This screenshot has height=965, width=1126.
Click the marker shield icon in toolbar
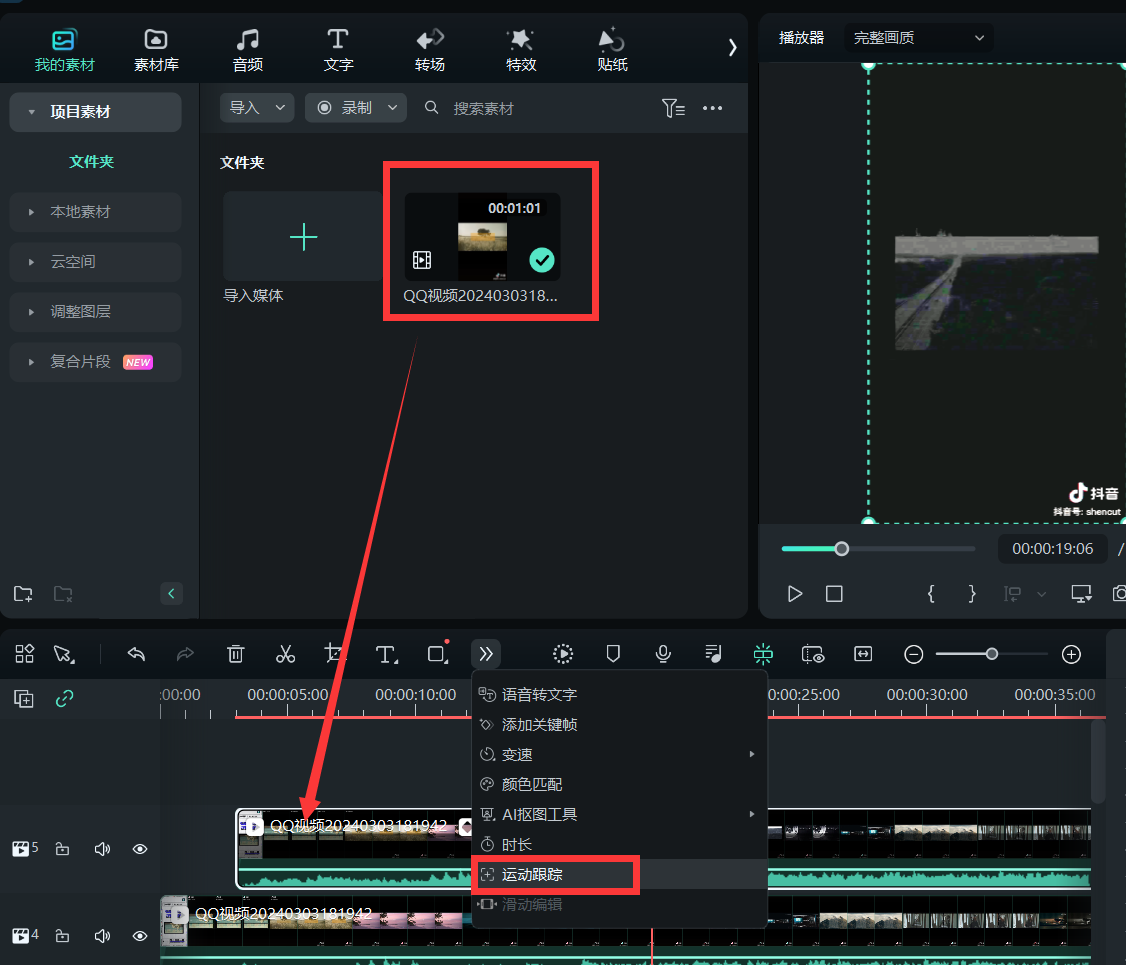(614, 654)
